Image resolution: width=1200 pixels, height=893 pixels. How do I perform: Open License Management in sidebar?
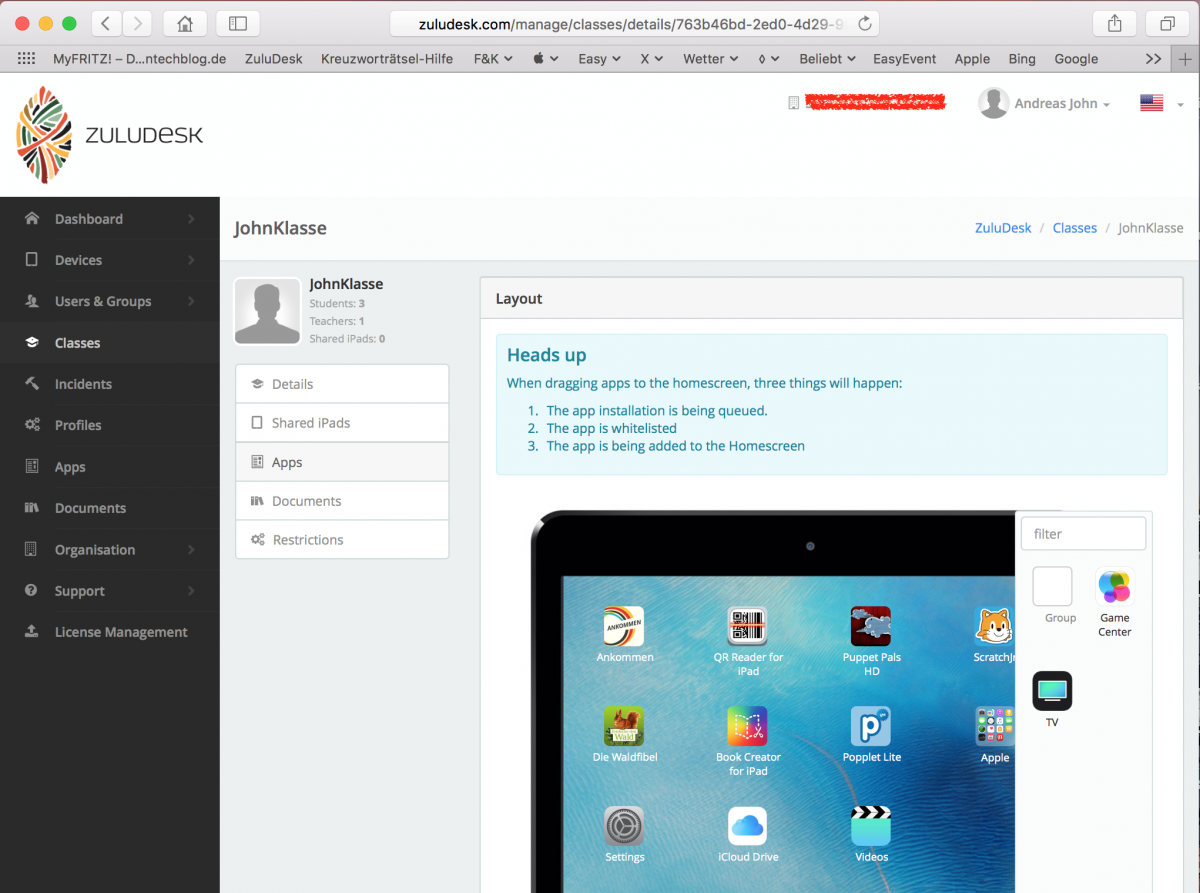[110, 632]
